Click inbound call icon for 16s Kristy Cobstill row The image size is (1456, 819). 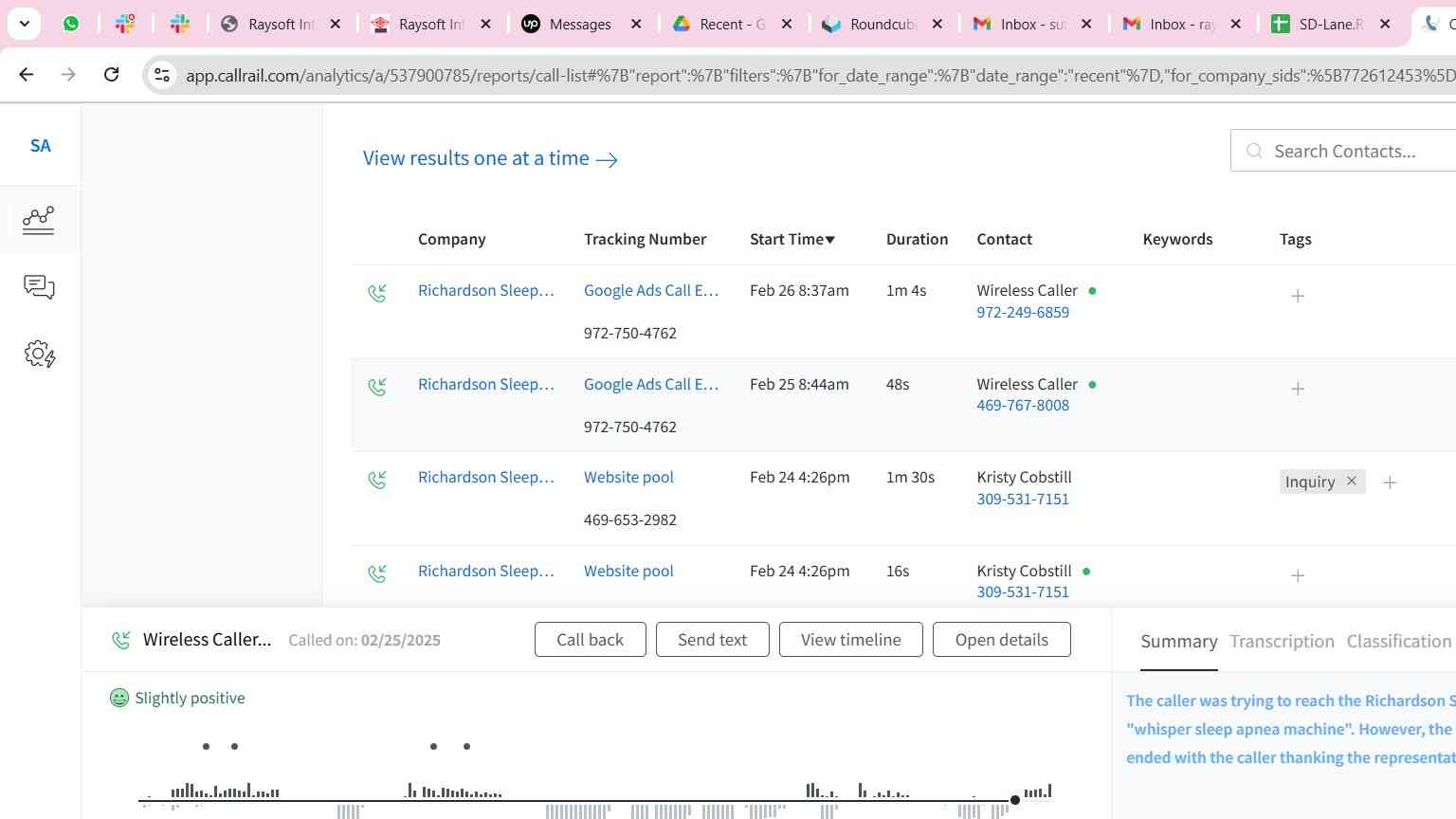[x=377, y=573]
